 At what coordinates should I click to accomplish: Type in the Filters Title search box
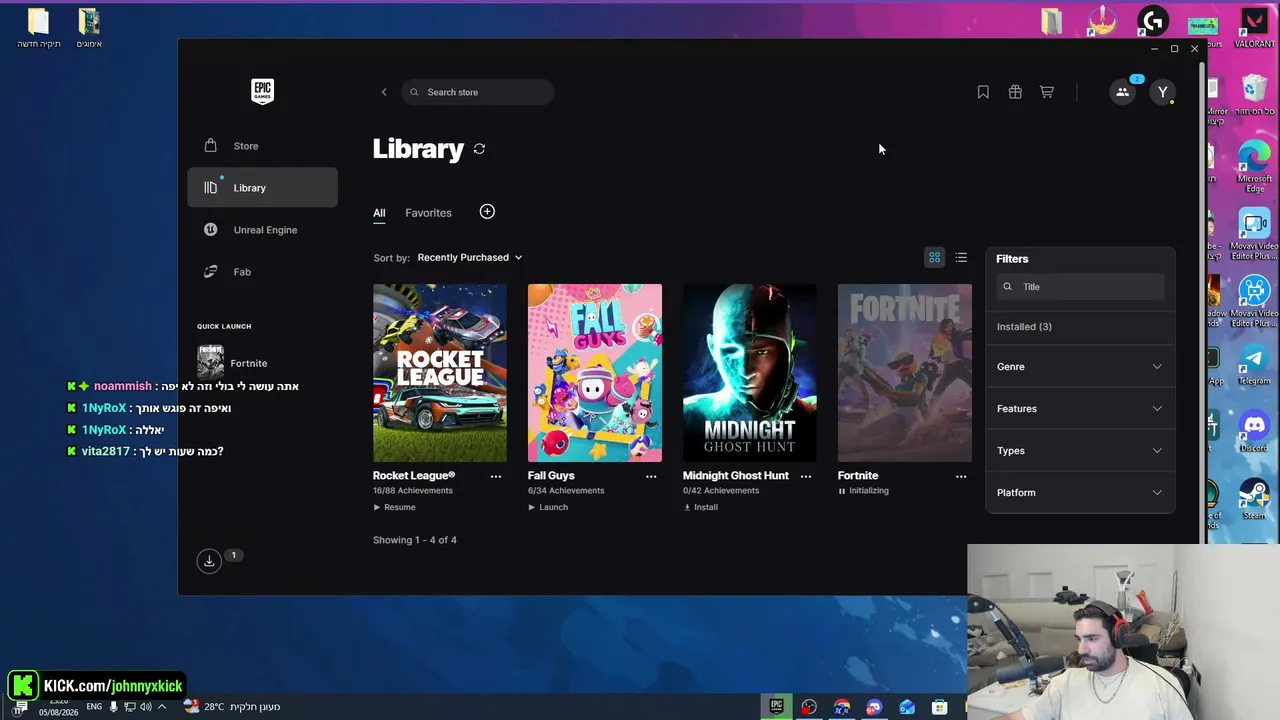(1080, 287)
